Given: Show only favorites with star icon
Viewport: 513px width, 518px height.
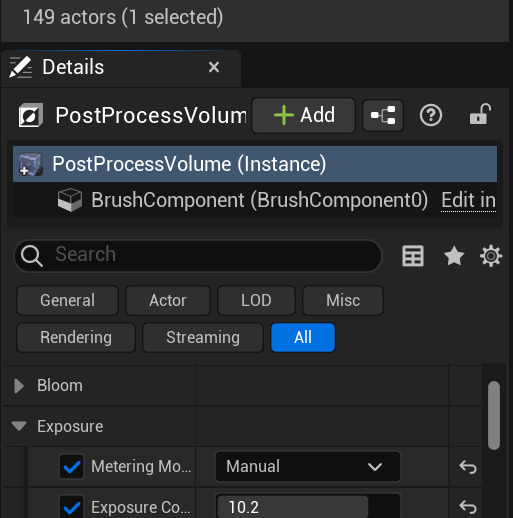Looking at the screenshot, I should tap(454, 256).
